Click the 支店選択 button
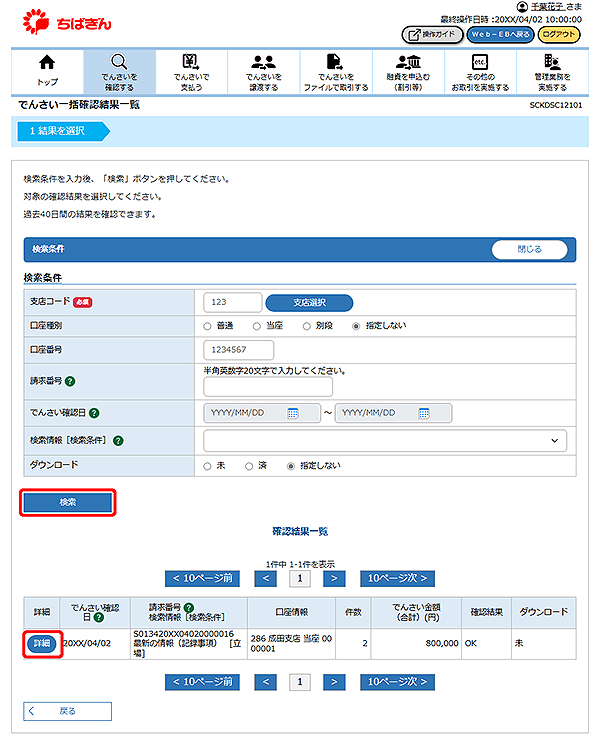The width and height of the screenshot is (600, 745). pos(309,303)
